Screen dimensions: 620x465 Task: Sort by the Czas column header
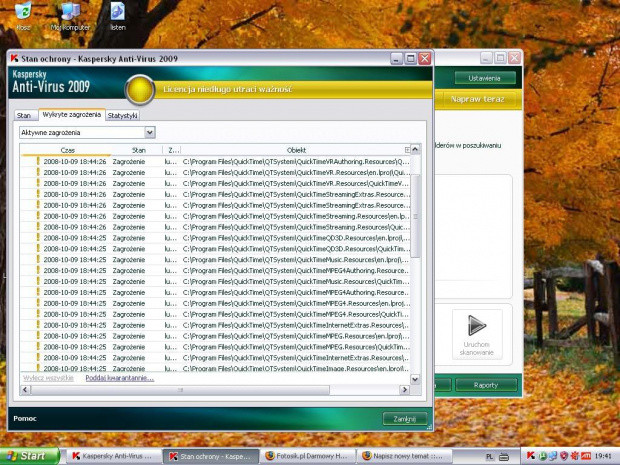[68, 150]
